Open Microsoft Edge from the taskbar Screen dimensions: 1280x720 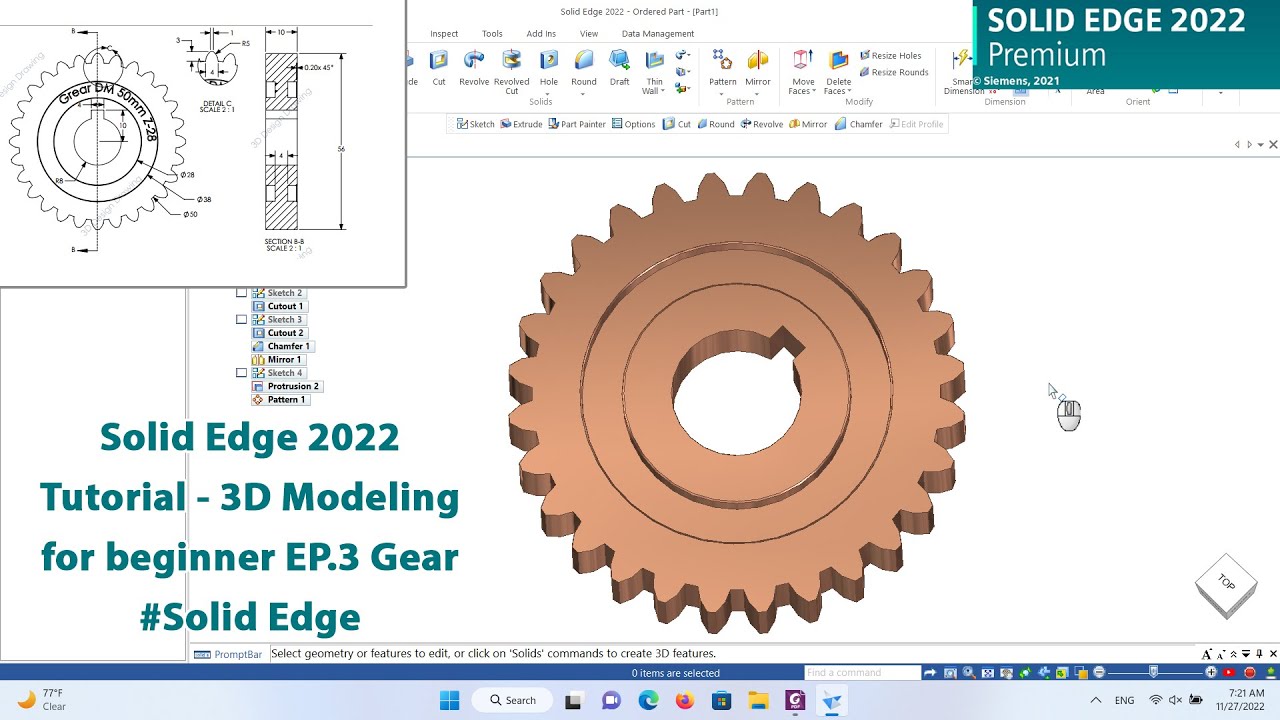coord(648,700)
